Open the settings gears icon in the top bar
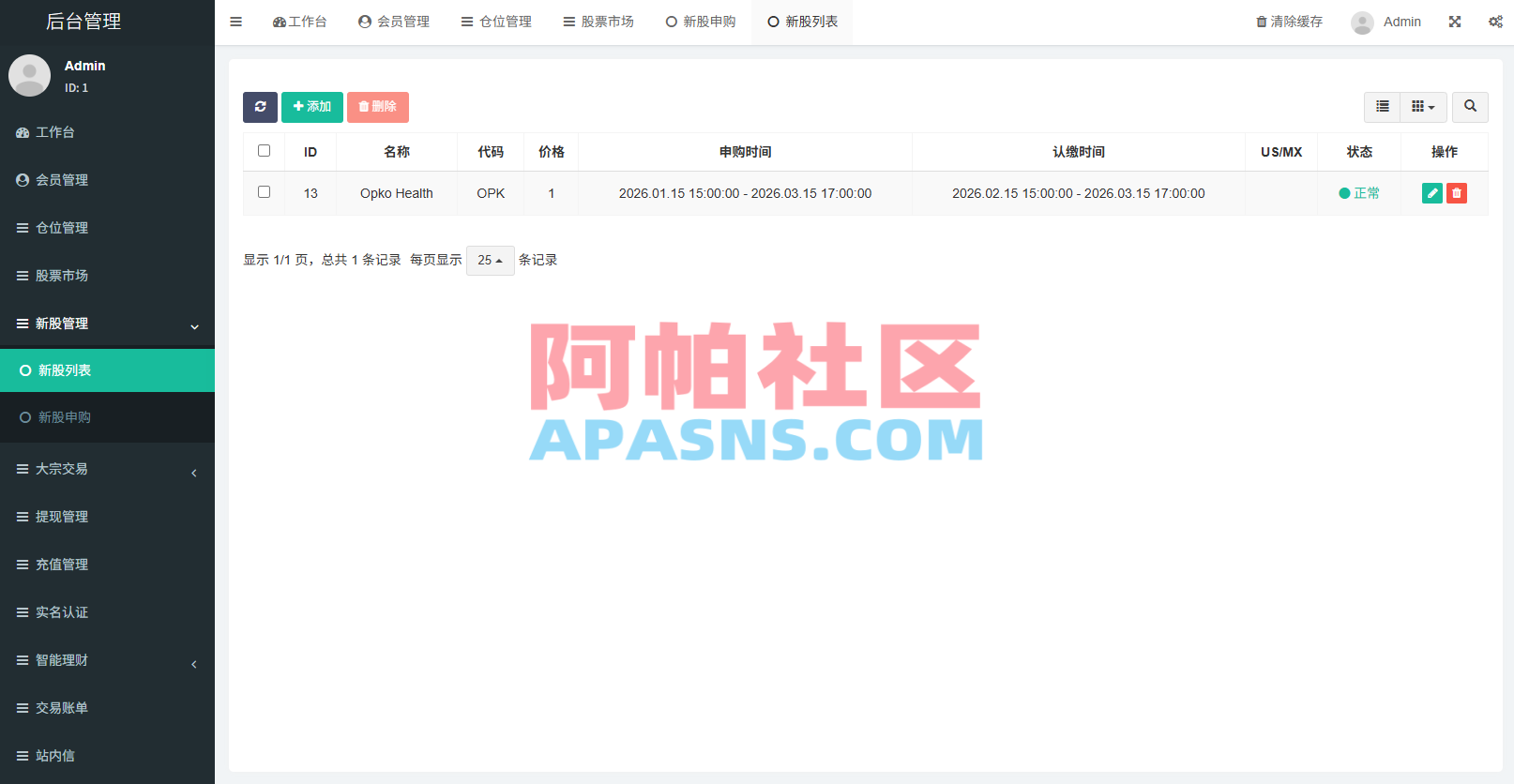This screenshot has width=1514, height=784. coord(1495,22)
